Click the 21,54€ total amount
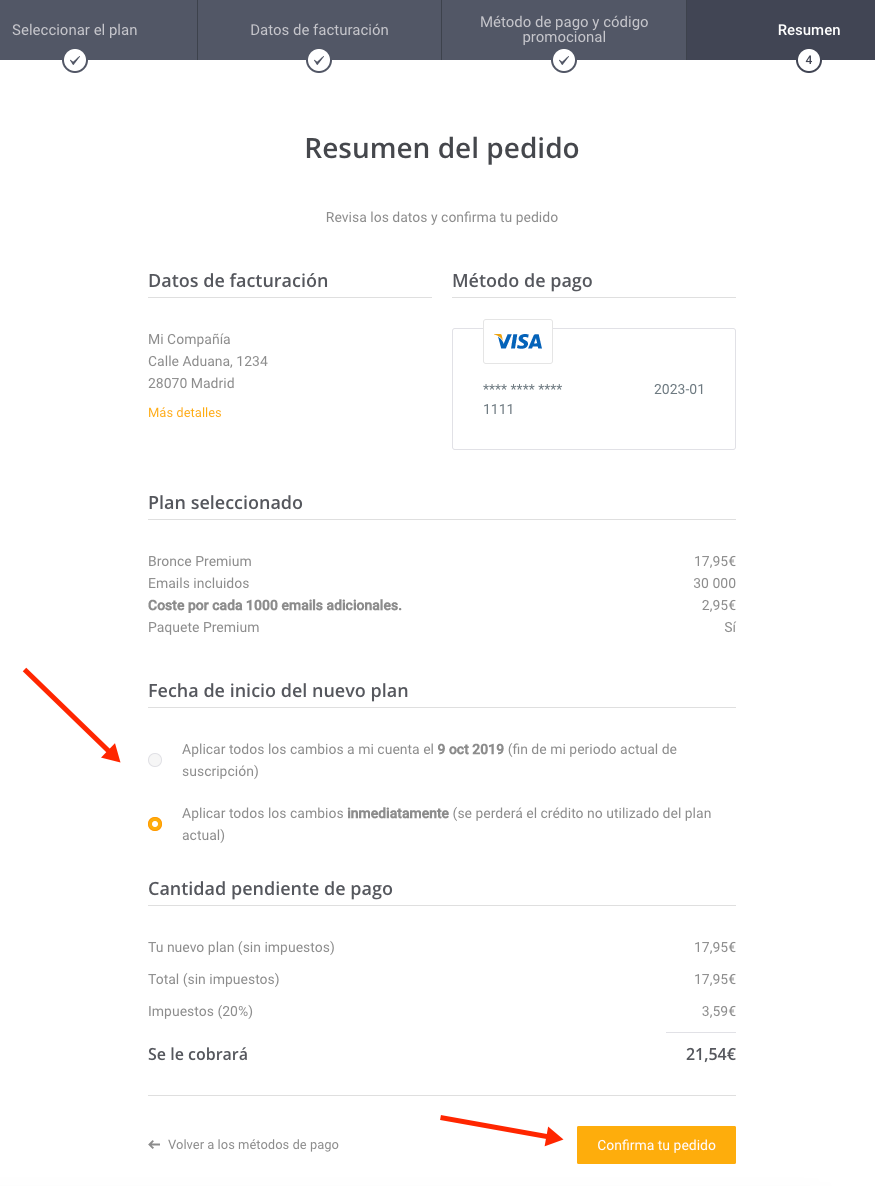This screenshot has height=1186, width=875. point(710,1054)
